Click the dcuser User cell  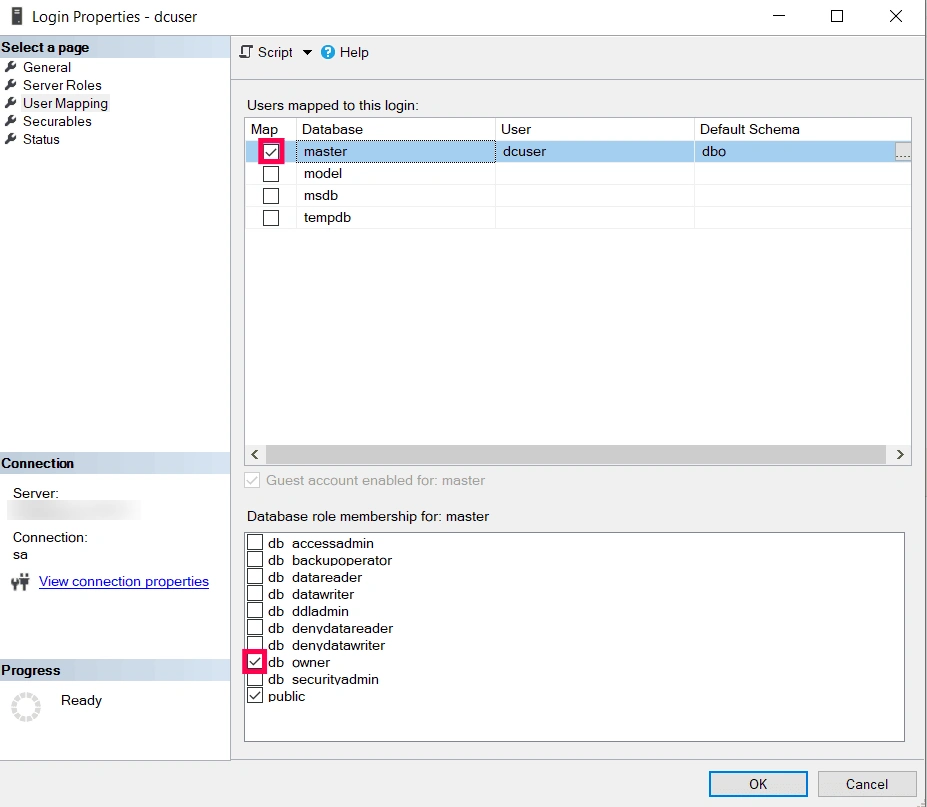[x=595, y=152]
